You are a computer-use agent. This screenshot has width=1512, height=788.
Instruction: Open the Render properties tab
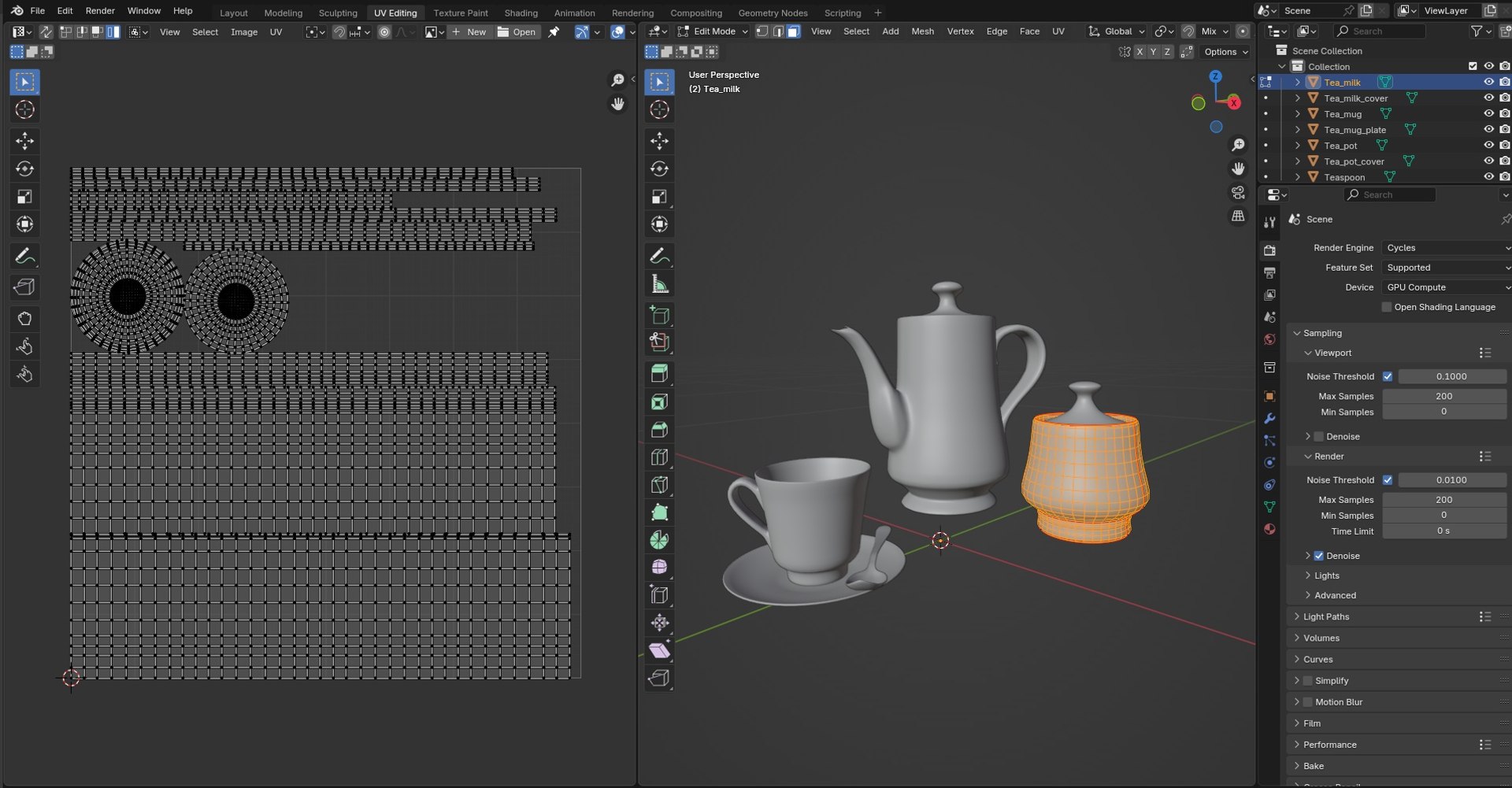[x=1269, y=250]
